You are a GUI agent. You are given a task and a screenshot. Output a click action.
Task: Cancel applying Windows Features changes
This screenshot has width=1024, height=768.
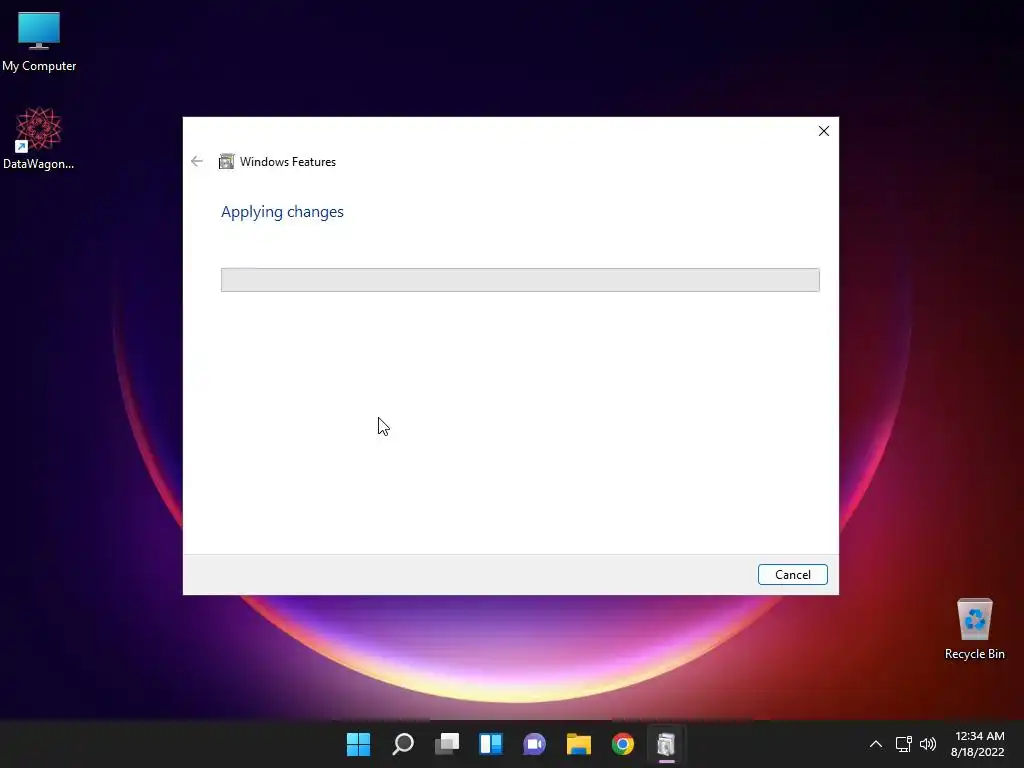pos(792,575)
